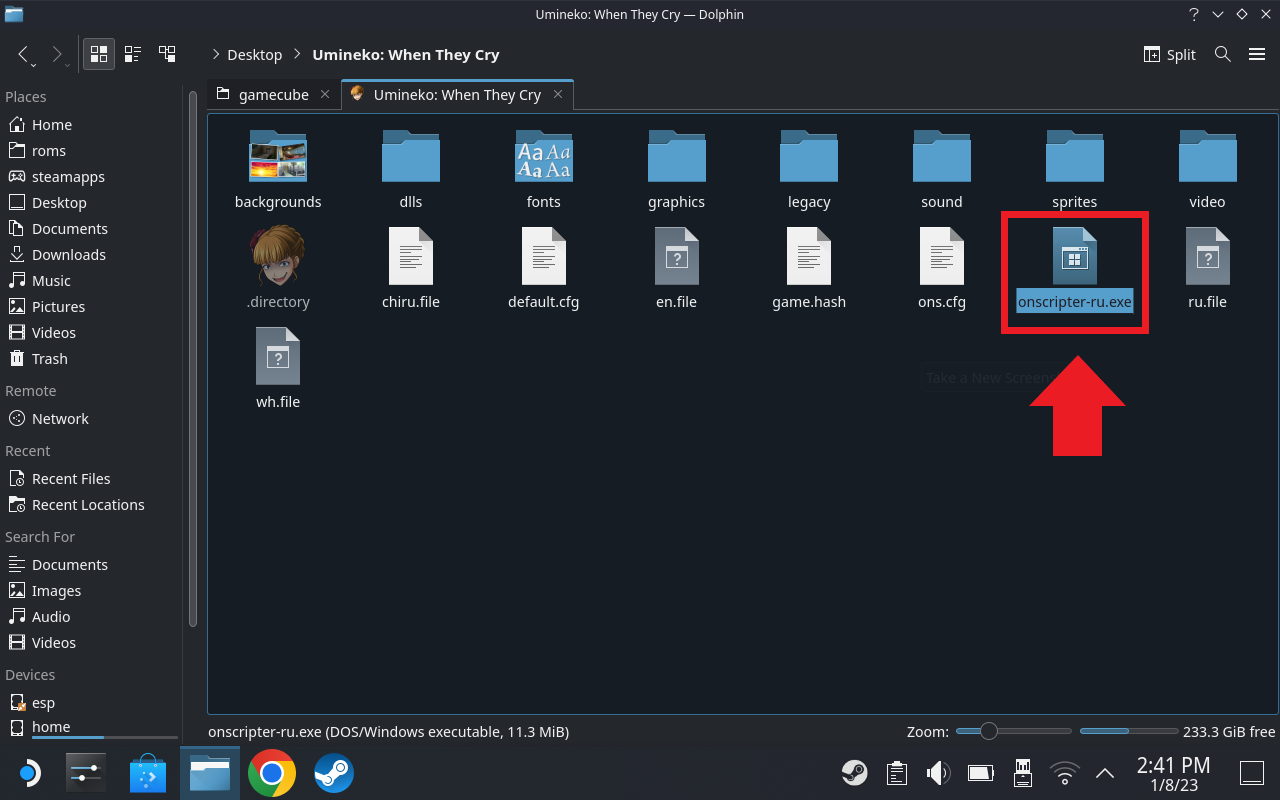
Task: Click Desktop in the breadcrumb path
Action: coord(255,55)
